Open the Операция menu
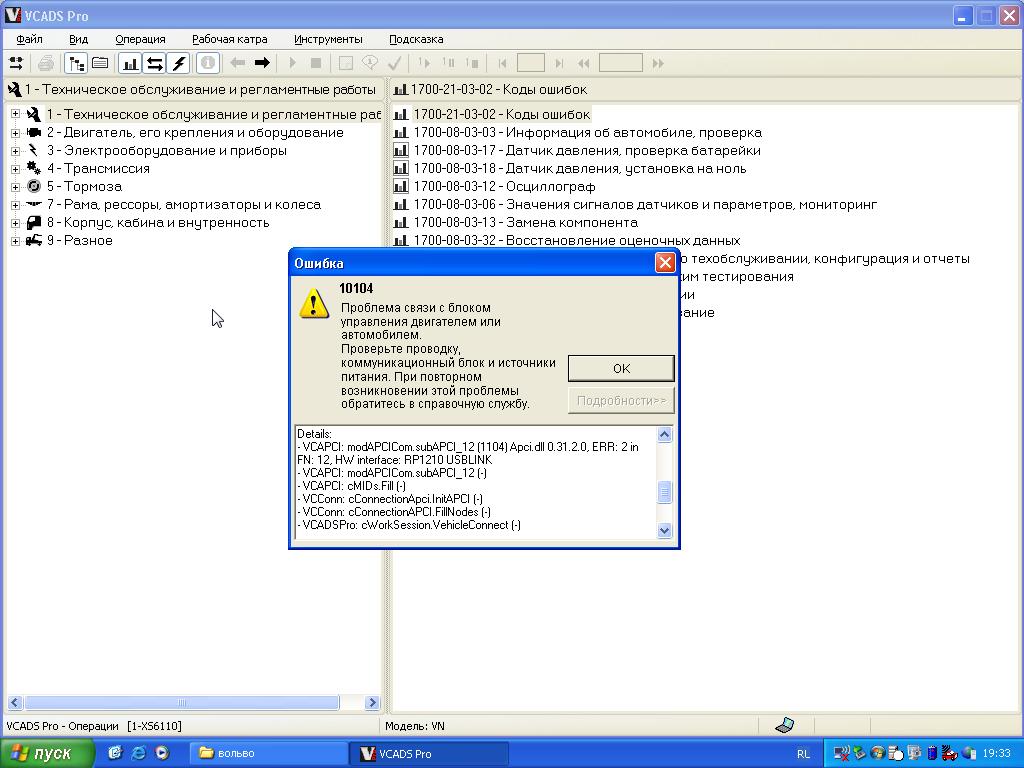The image size is (1024, 768). (x=140, y=39)
